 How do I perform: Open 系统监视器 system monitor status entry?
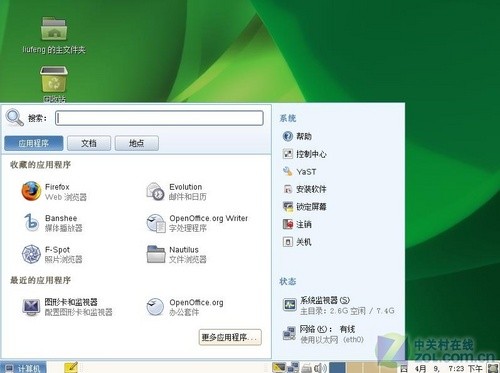[x=338, y=305]
